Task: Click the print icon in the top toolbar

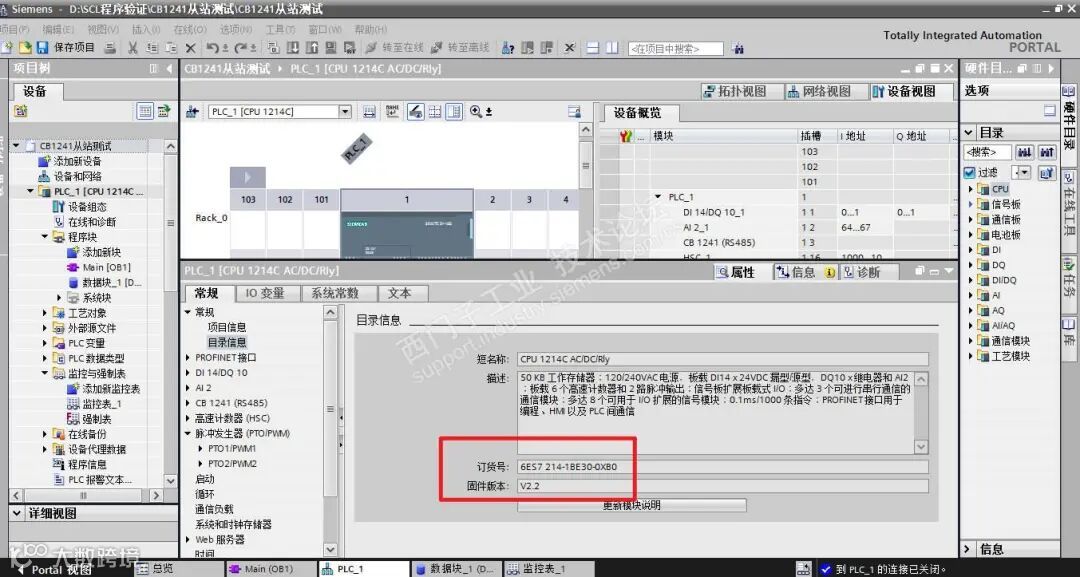Action: tap(110, 48)
